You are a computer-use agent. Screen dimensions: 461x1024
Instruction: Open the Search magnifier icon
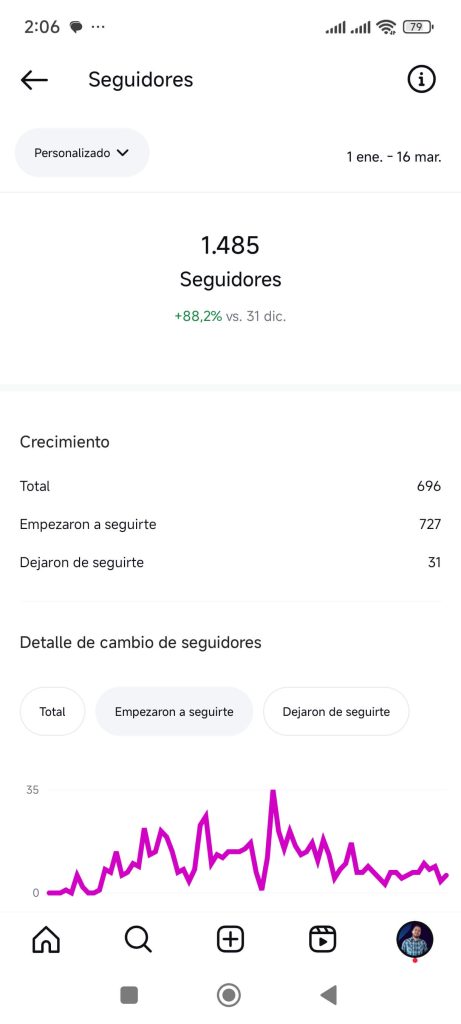138,940
